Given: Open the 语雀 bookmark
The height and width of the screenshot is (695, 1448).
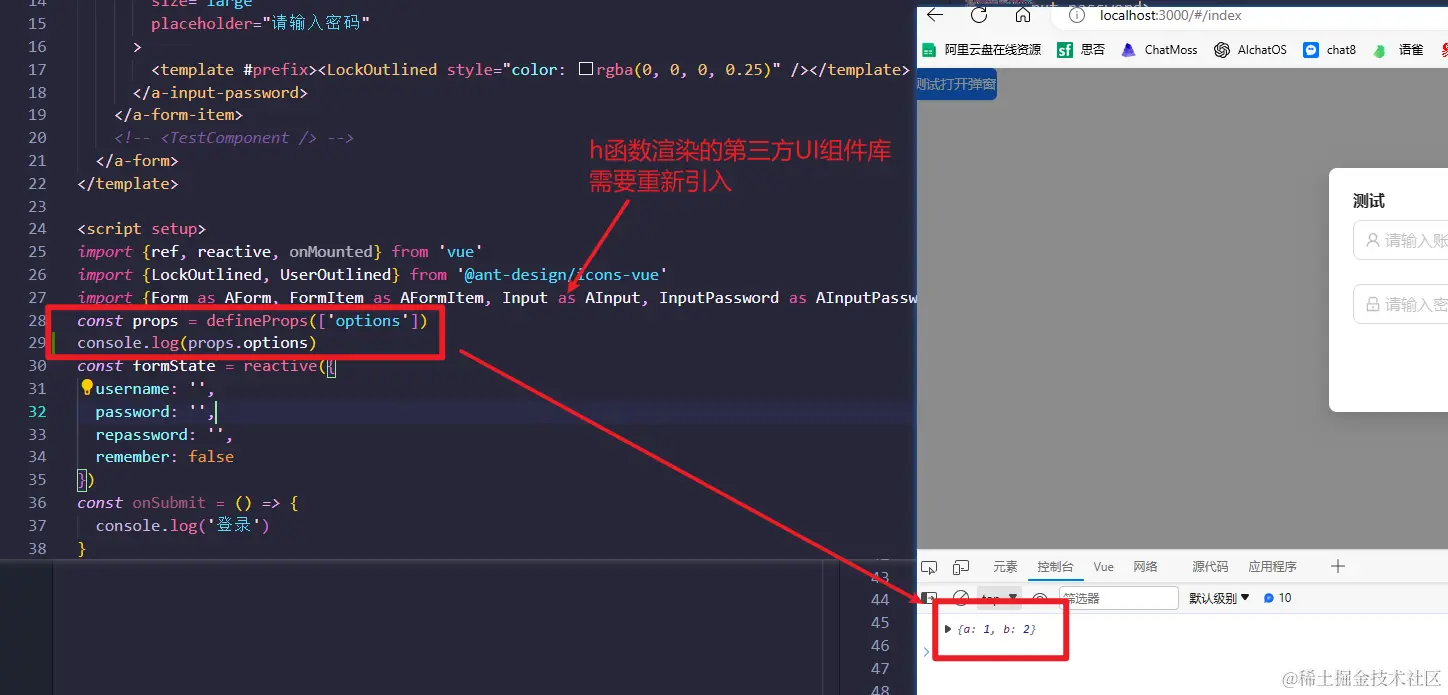Looking at the screenshot, I should (x=1398, y=50).
